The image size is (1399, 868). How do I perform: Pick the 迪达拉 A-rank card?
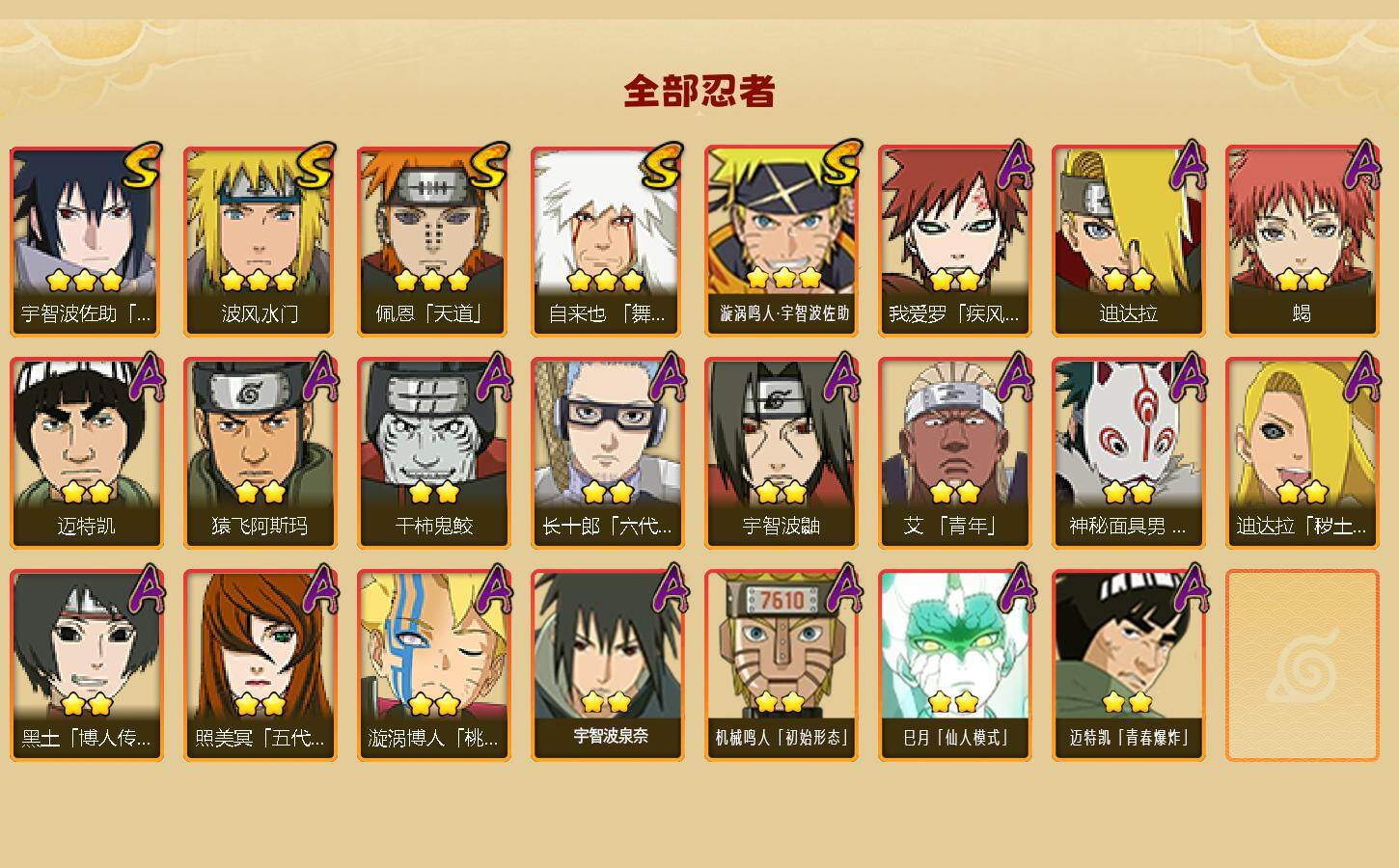[x=1128, y=241]
